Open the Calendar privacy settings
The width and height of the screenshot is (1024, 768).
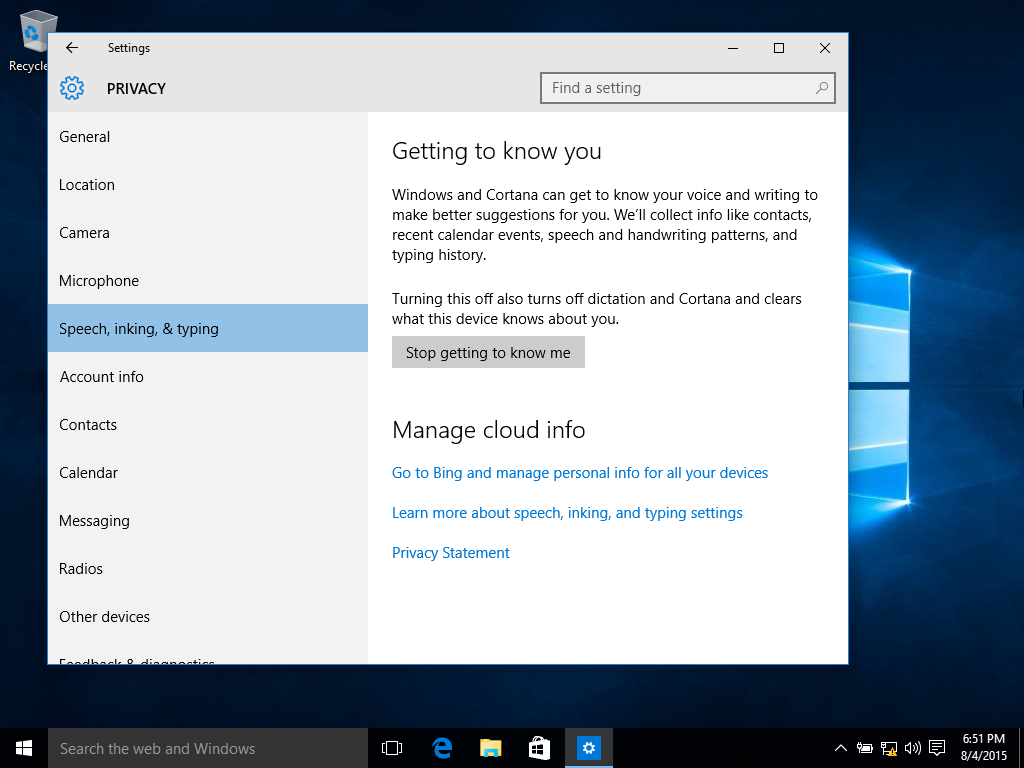[x=208, y=473]
